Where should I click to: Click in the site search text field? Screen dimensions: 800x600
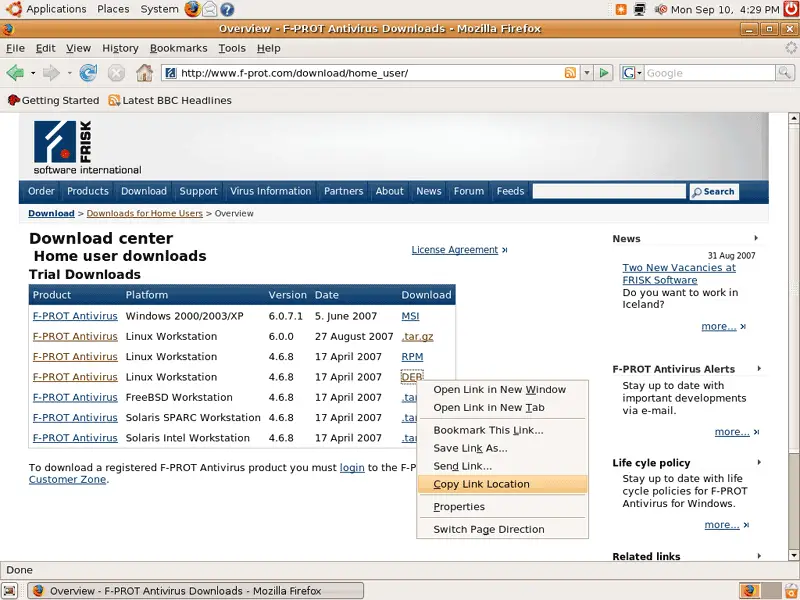[609, 191]
